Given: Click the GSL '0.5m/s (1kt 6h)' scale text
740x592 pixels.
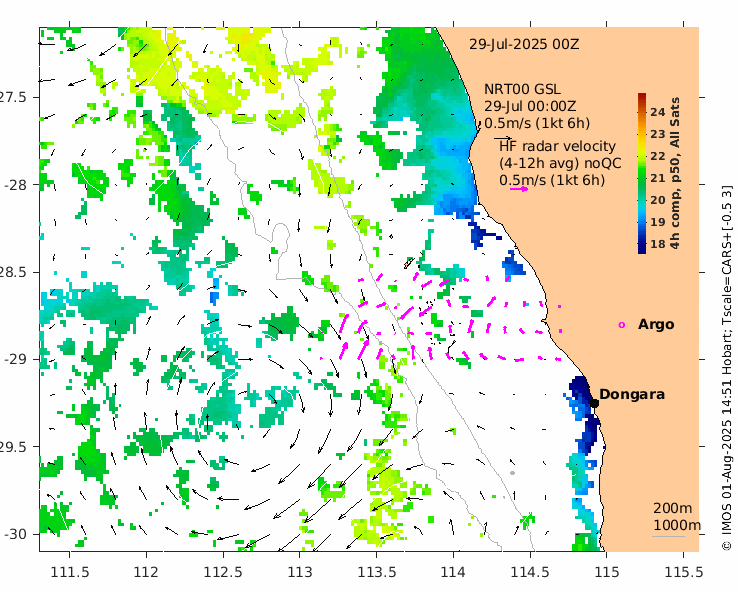Looking at the screenshot, I should tap(537, 123).
